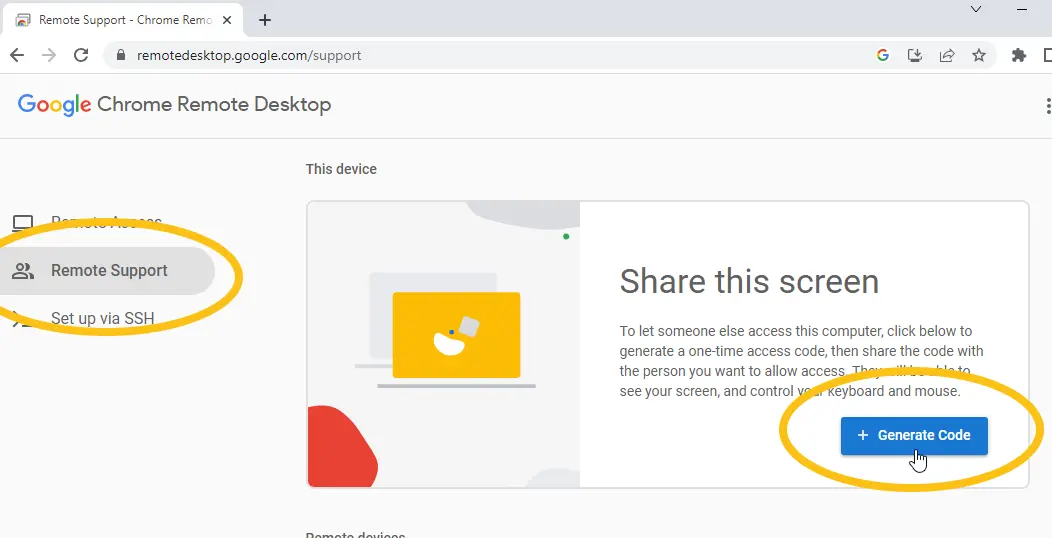Viewport: 1052px width, 538px height.
Task: Open the side panel icon at toolbar edge
Action: [1047, 56]
